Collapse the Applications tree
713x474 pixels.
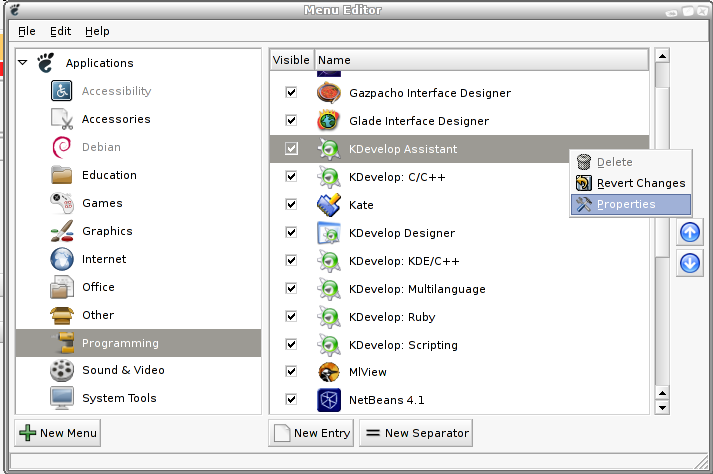[23, 62]
